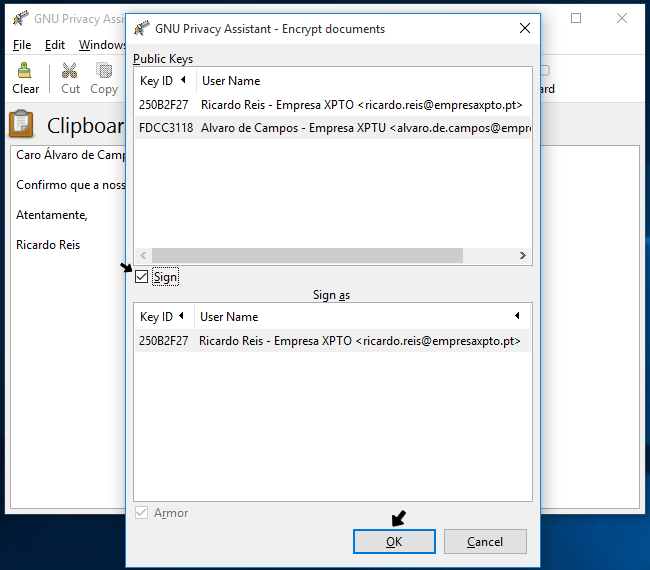The width and height of the screenshot is (650, 570).
Task: Select signing key 250B2F27 Ricardo Reis
Action: click(x=332, y=341)
